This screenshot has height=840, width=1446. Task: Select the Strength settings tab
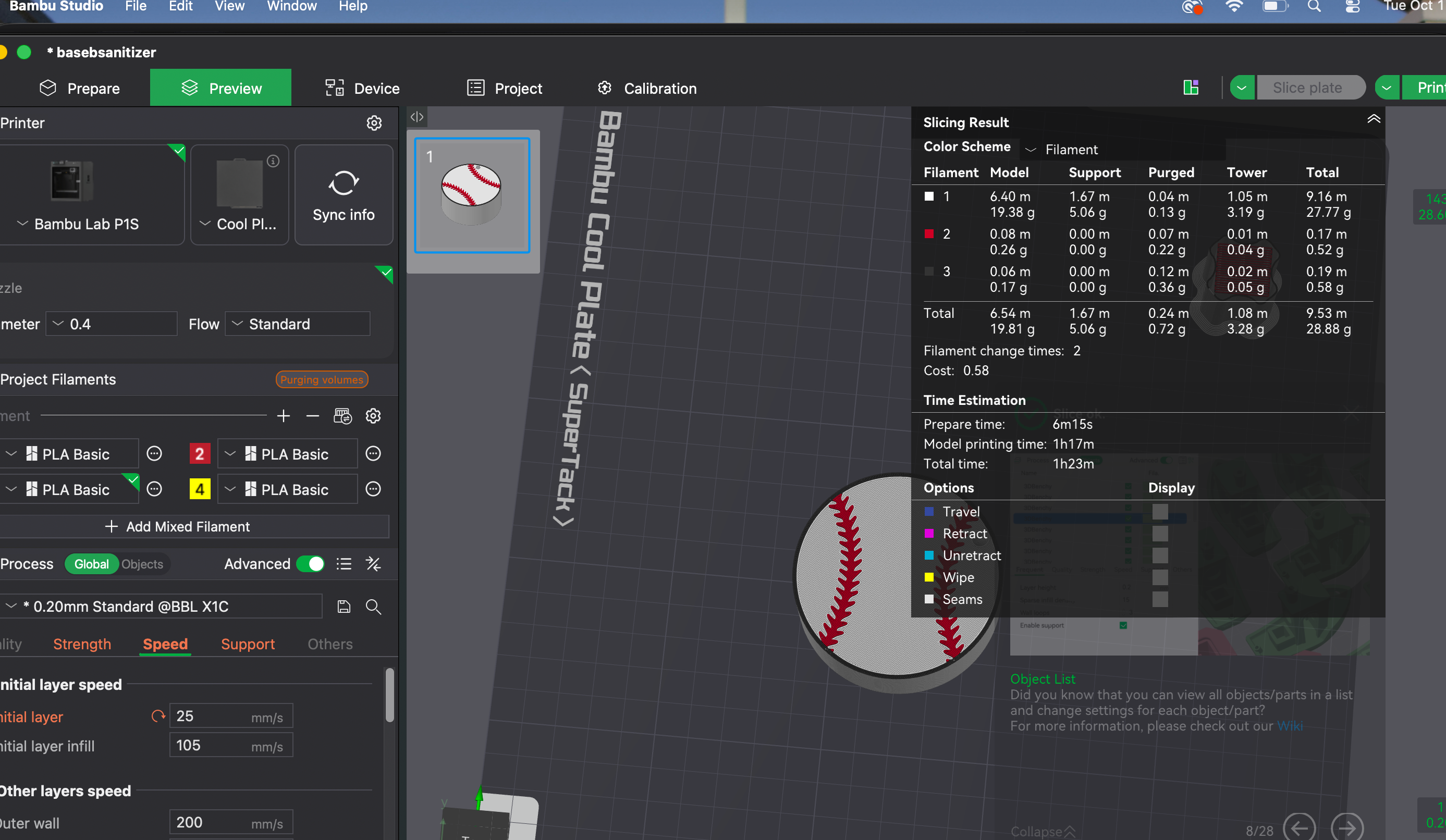coord(82,644)
